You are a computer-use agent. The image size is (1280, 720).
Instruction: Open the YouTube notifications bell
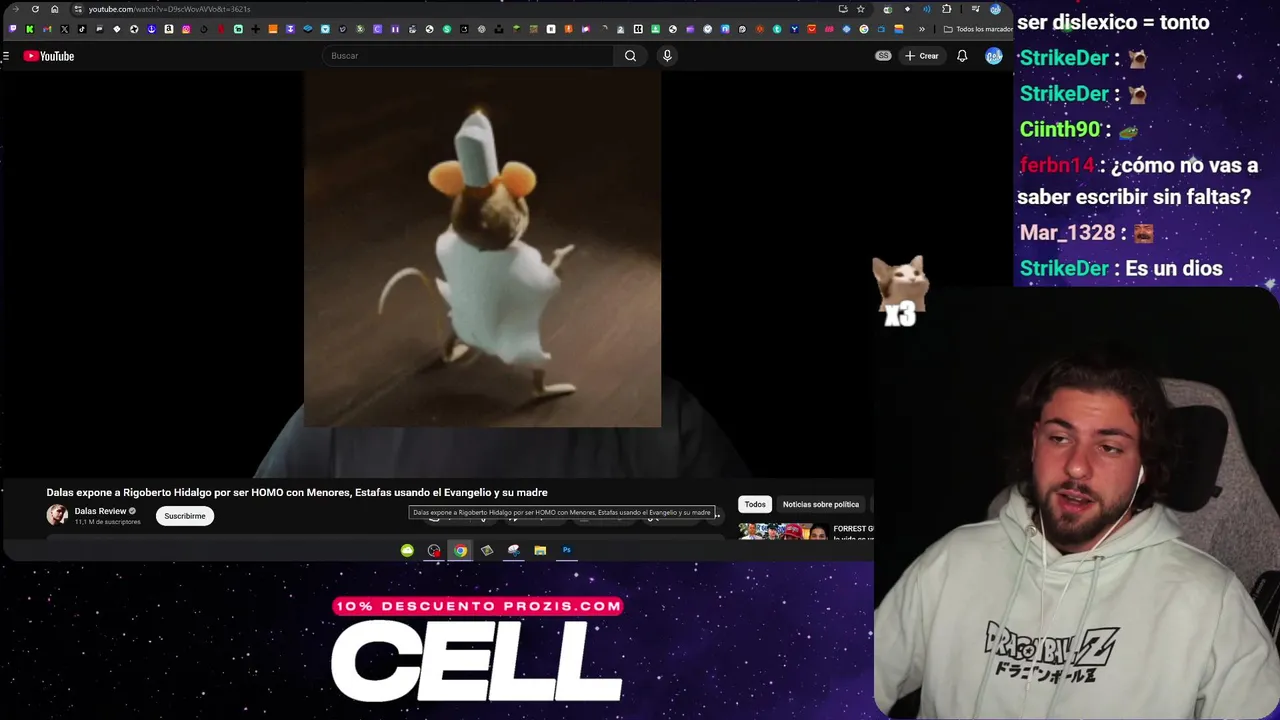[x=962, y=56]
